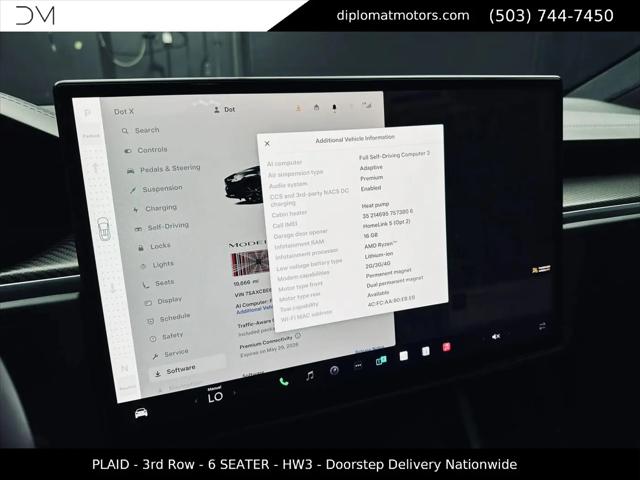Tap the Premium Connectivity label

[x=266, y=342]
